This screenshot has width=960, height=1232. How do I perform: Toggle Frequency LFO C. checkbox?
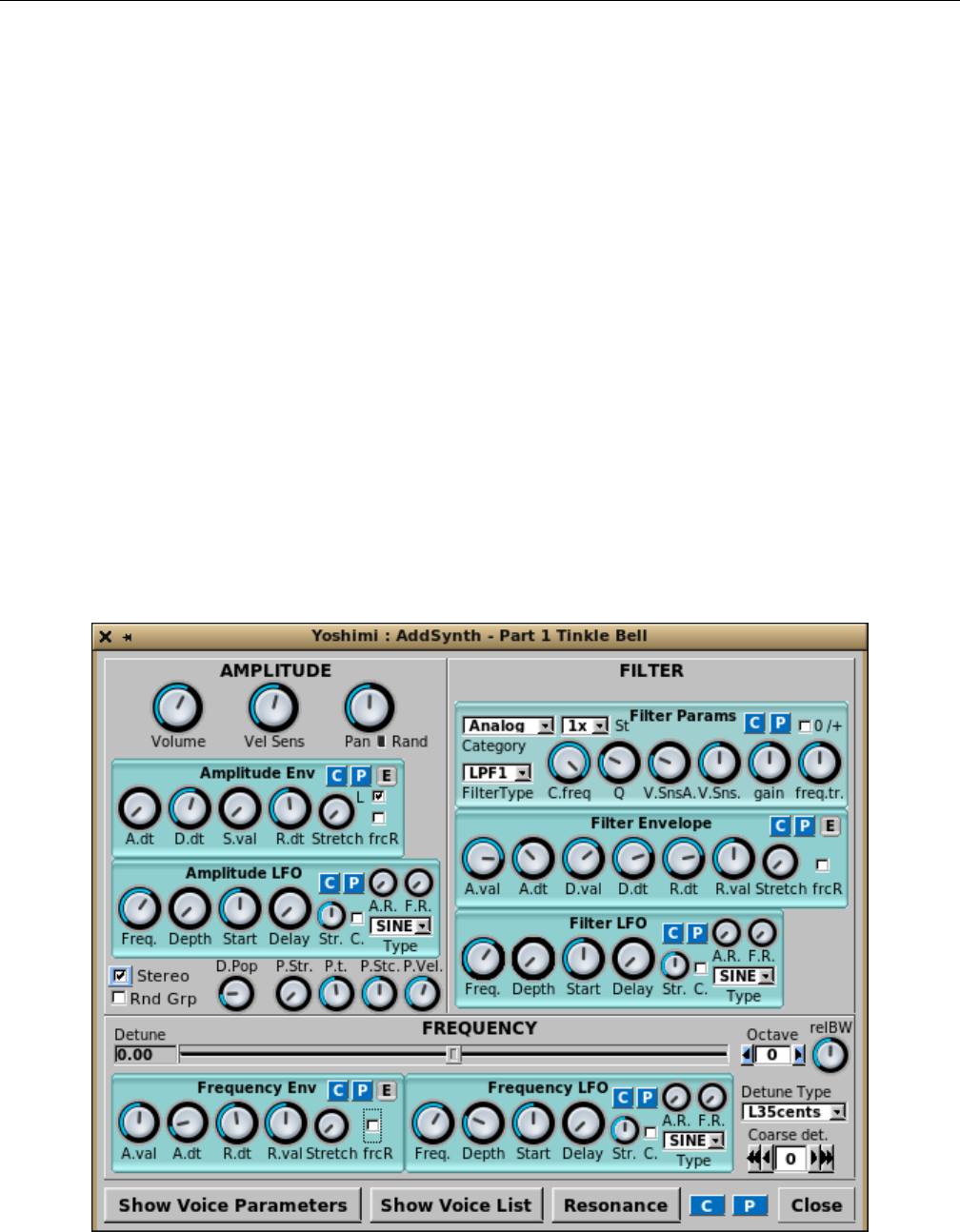(x=650, y=1133)
